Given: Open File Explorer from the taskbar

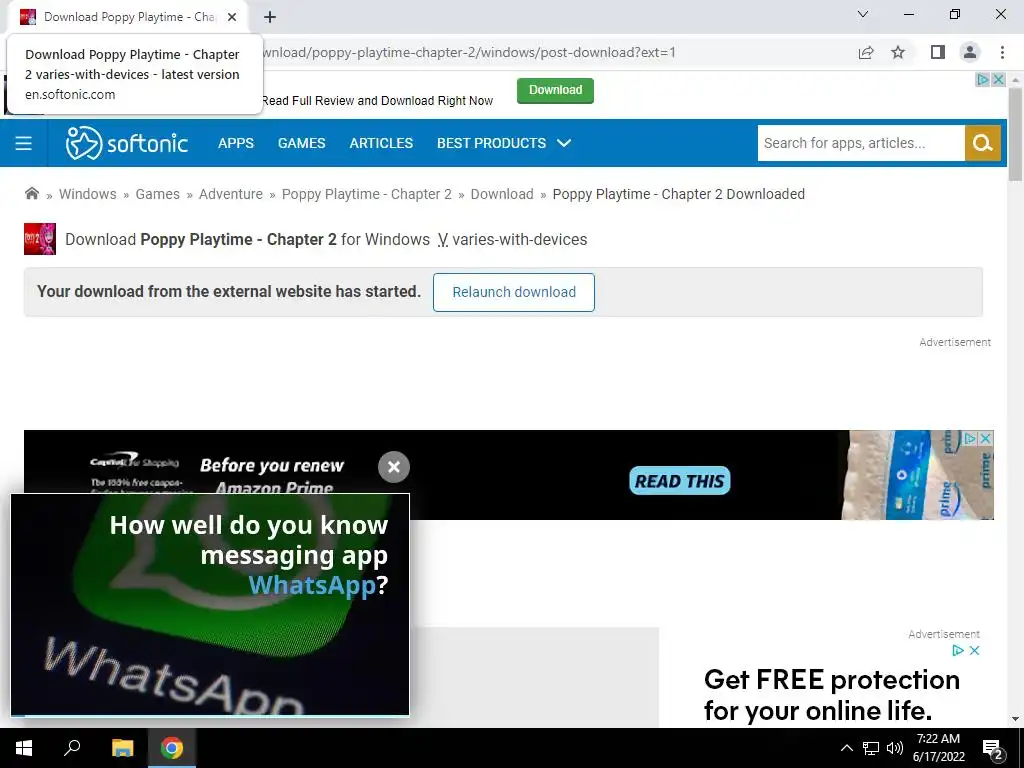Looking at the screenshot, I should 122,748.
